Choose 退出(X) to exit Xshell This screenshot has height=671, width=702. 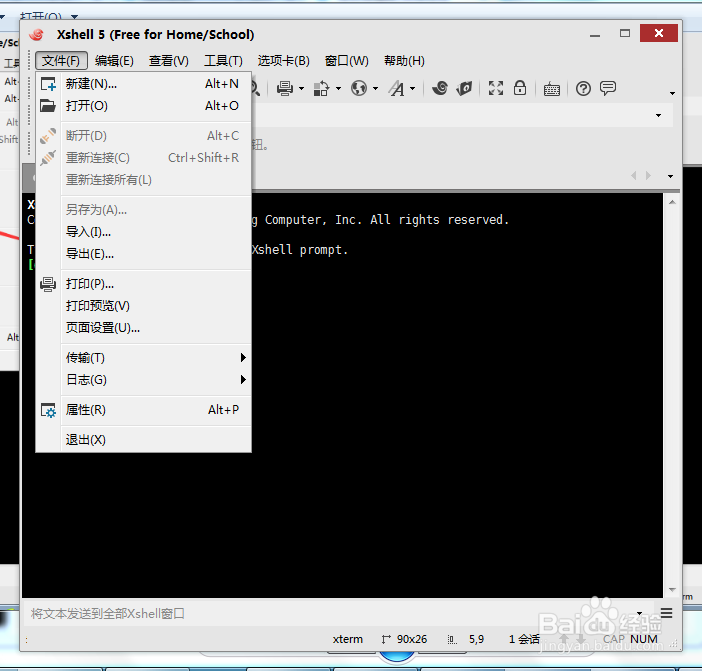click(x=143, y=440)
